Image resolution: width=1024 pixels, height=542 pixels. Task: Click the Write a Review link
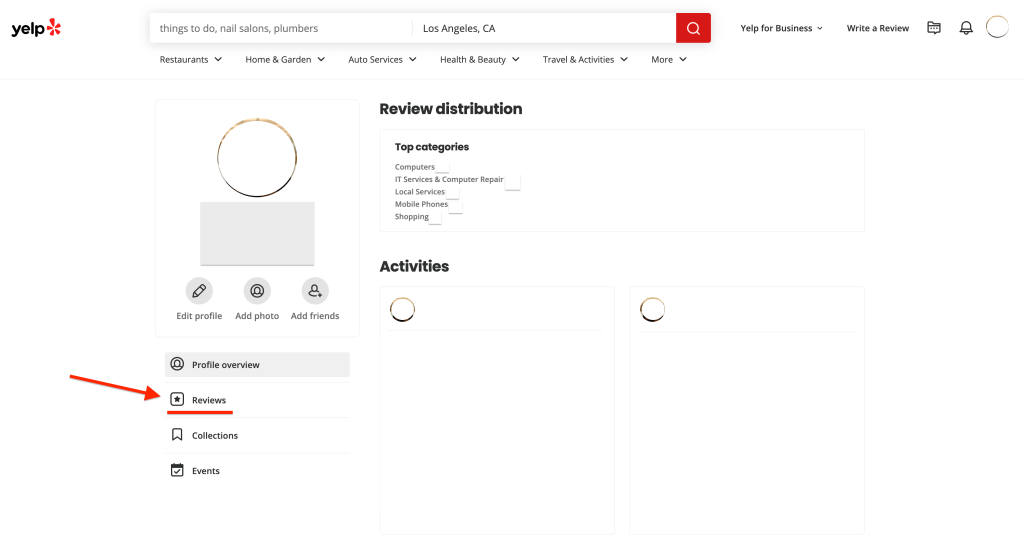pyautogui.click(x=877, y=28)
